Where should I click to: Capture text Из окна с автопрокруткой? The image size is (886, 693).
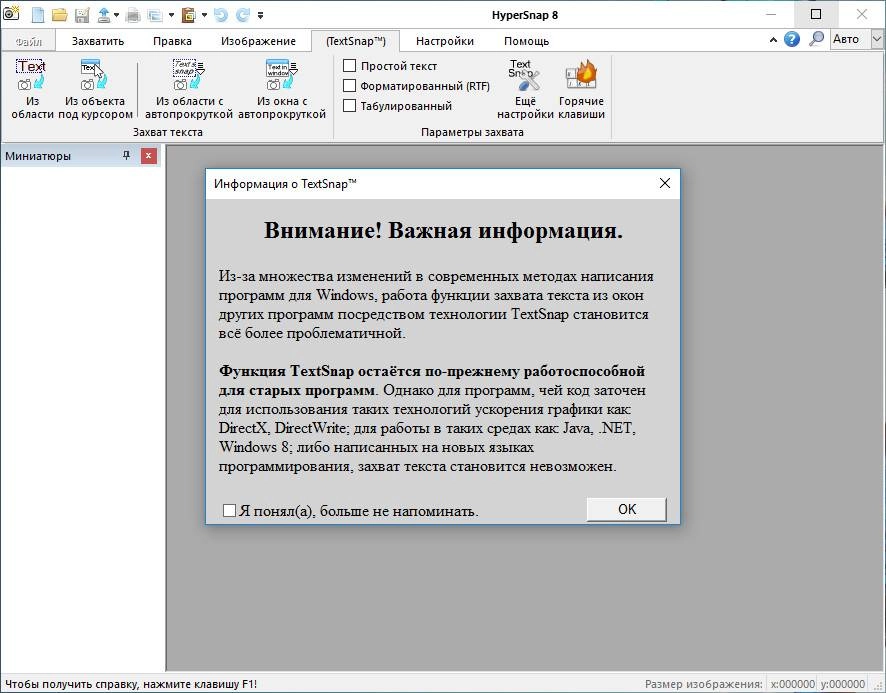[x=282, y=89]
